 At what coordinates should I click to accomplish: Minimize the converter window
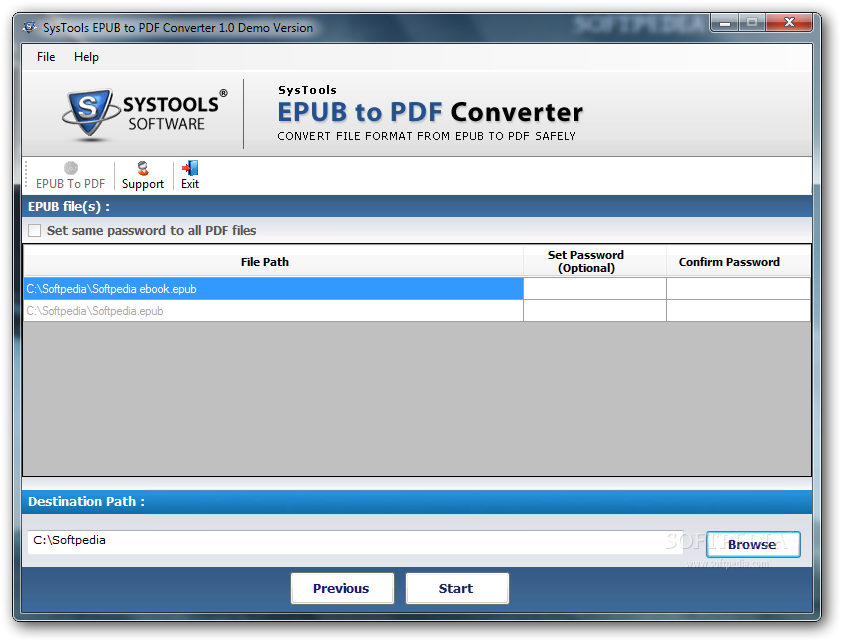pyautogui.click(x=725, y=23)
